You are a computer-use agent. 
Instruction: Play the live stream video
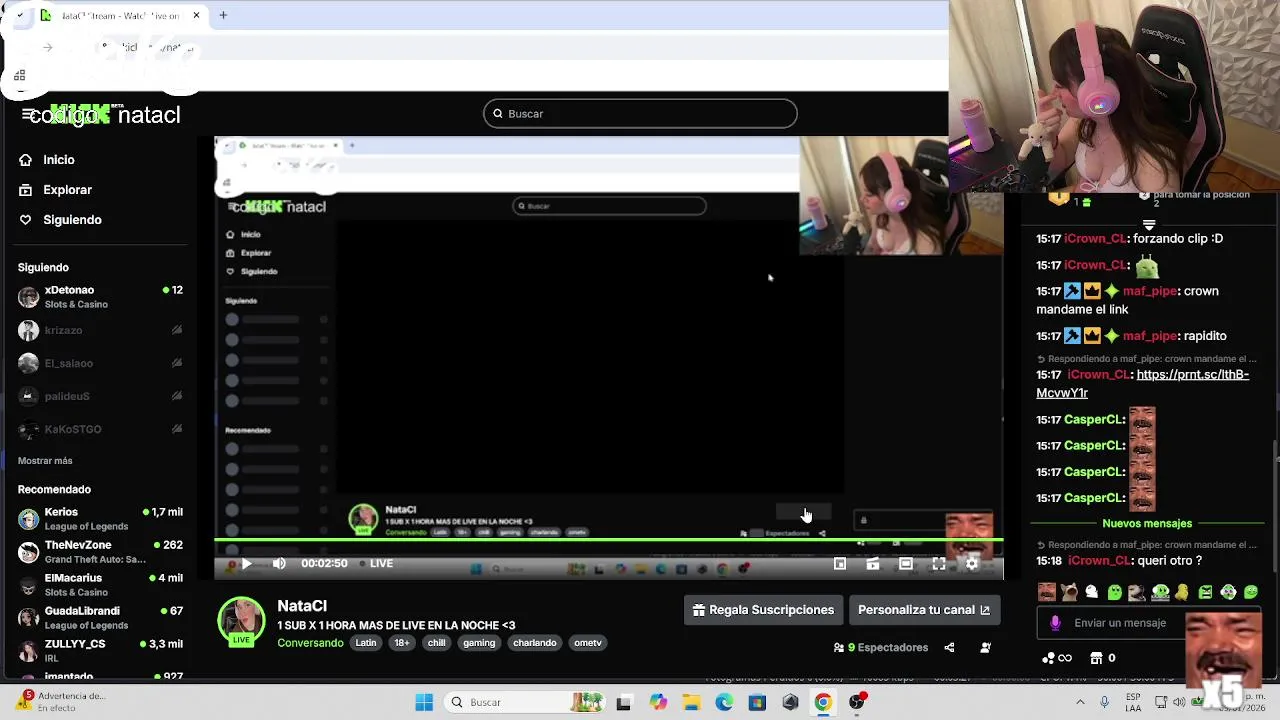[x=246, y=564]
